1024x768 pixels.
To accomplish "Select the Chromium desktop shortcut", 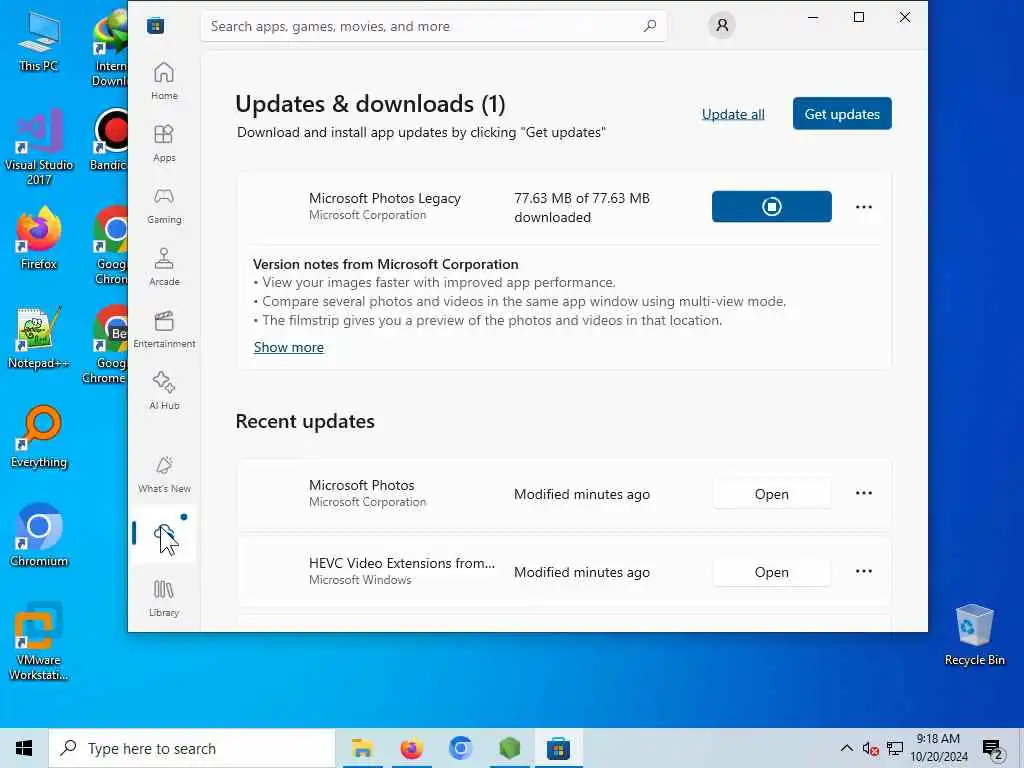I will 39,536.
